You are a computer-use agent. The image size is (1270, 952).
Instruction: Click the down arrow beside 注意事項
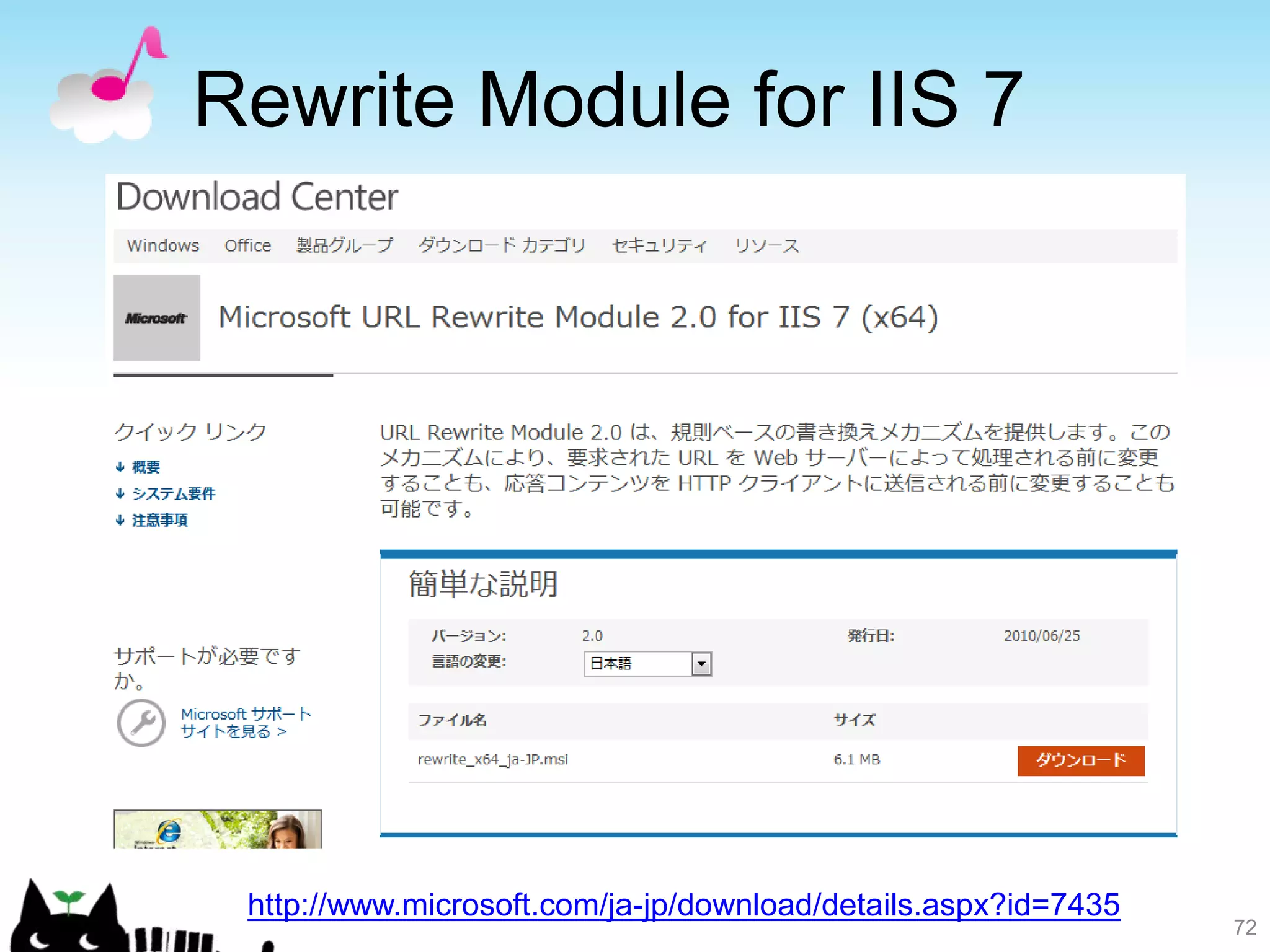120,520
